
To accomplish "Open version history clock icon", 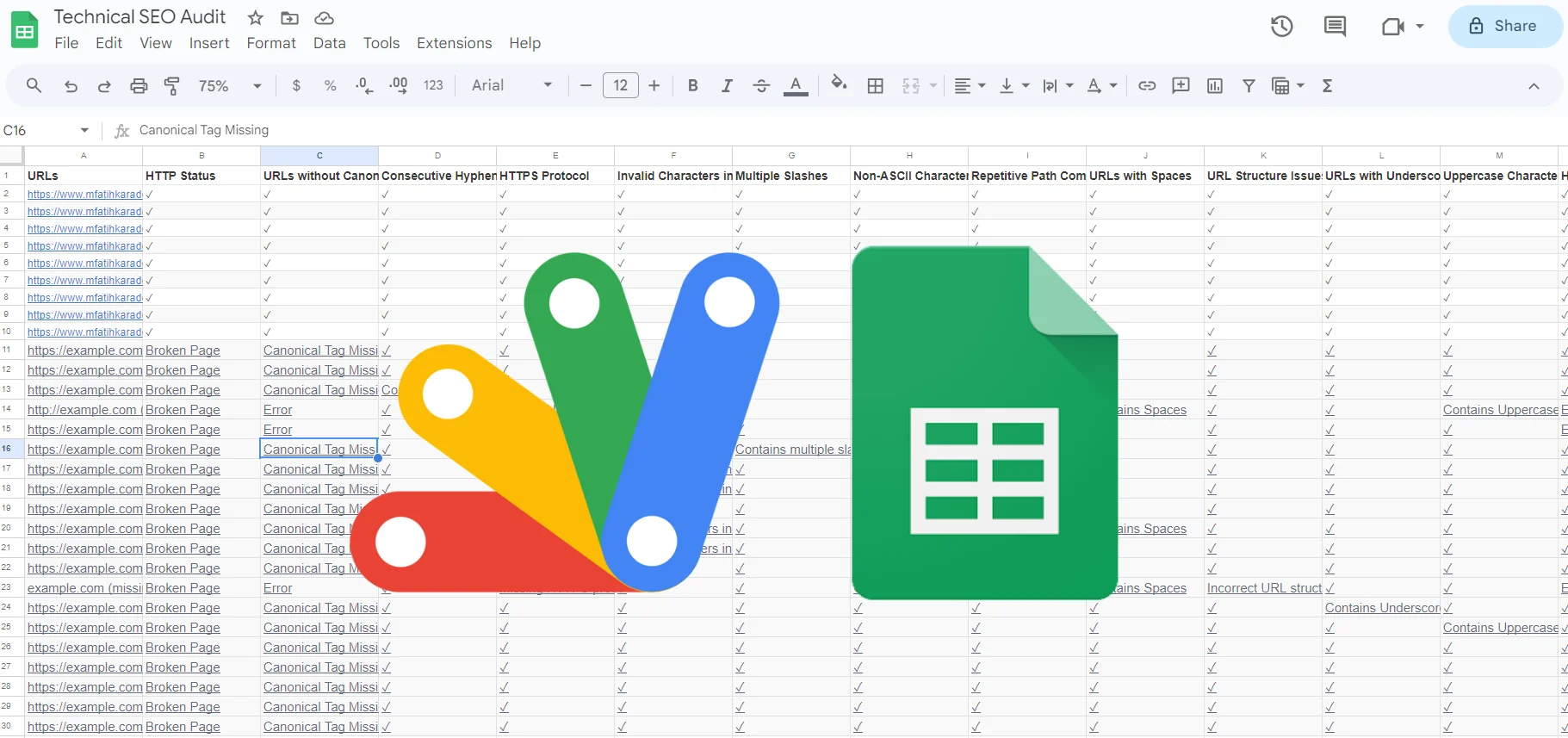I will tap(1282, 26).
